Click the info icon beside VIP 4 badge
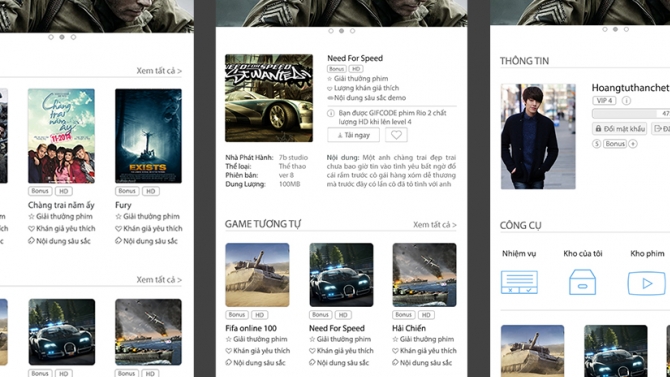This screenshot has height=377, width=670. pyautogui.click(x=626, y=101)
